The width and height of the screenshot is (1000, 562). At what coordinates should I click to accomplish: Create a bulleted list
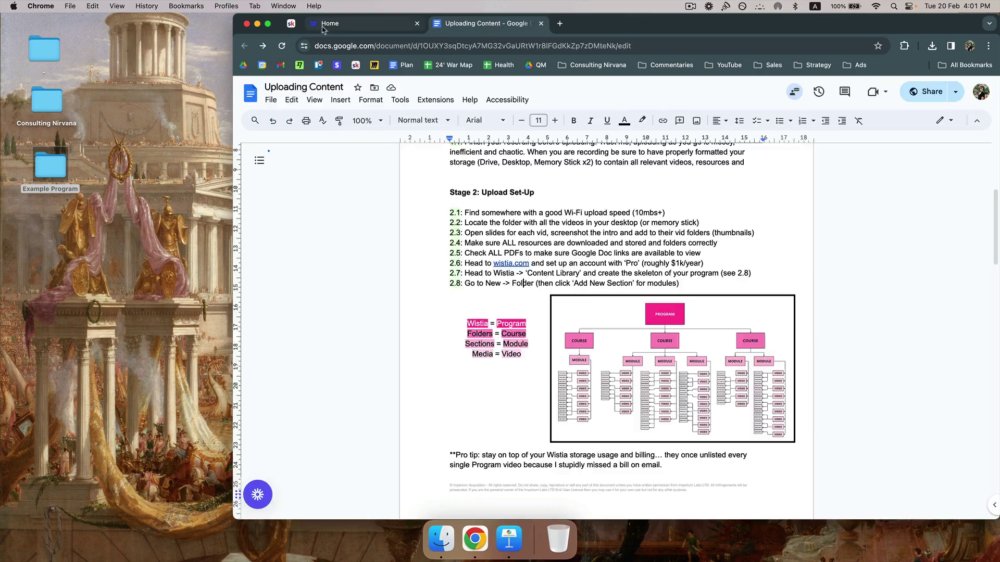point(779,121)
